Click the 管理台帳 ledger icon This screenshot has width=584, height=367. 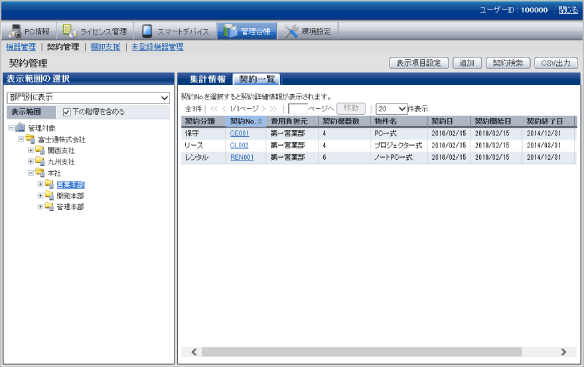(230, 31)
